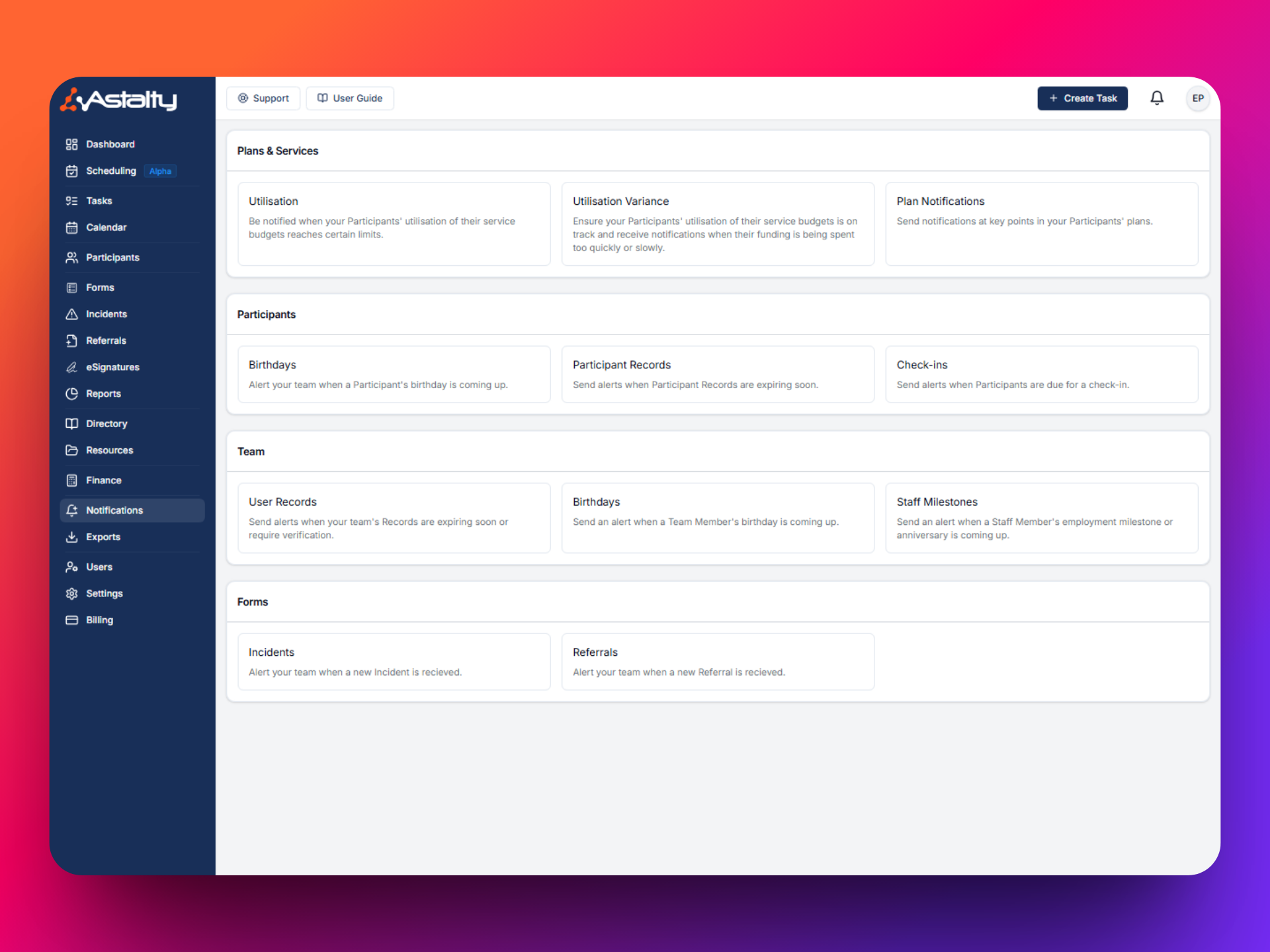The height and width of the screenshot is (952, 1270).
Task: Select Scheduling marked with the Alpha badge
Action: (x=111, y=171)
